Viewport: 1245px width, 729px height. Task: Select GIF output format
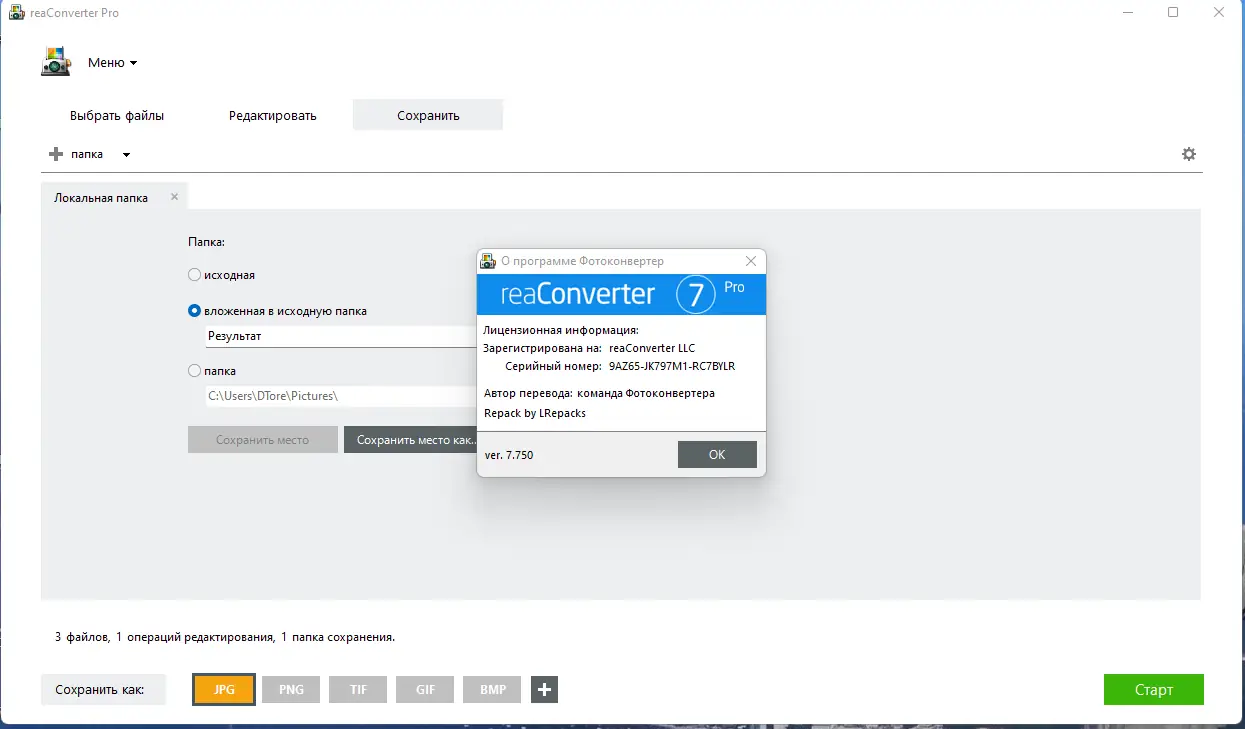pos(425,690)
